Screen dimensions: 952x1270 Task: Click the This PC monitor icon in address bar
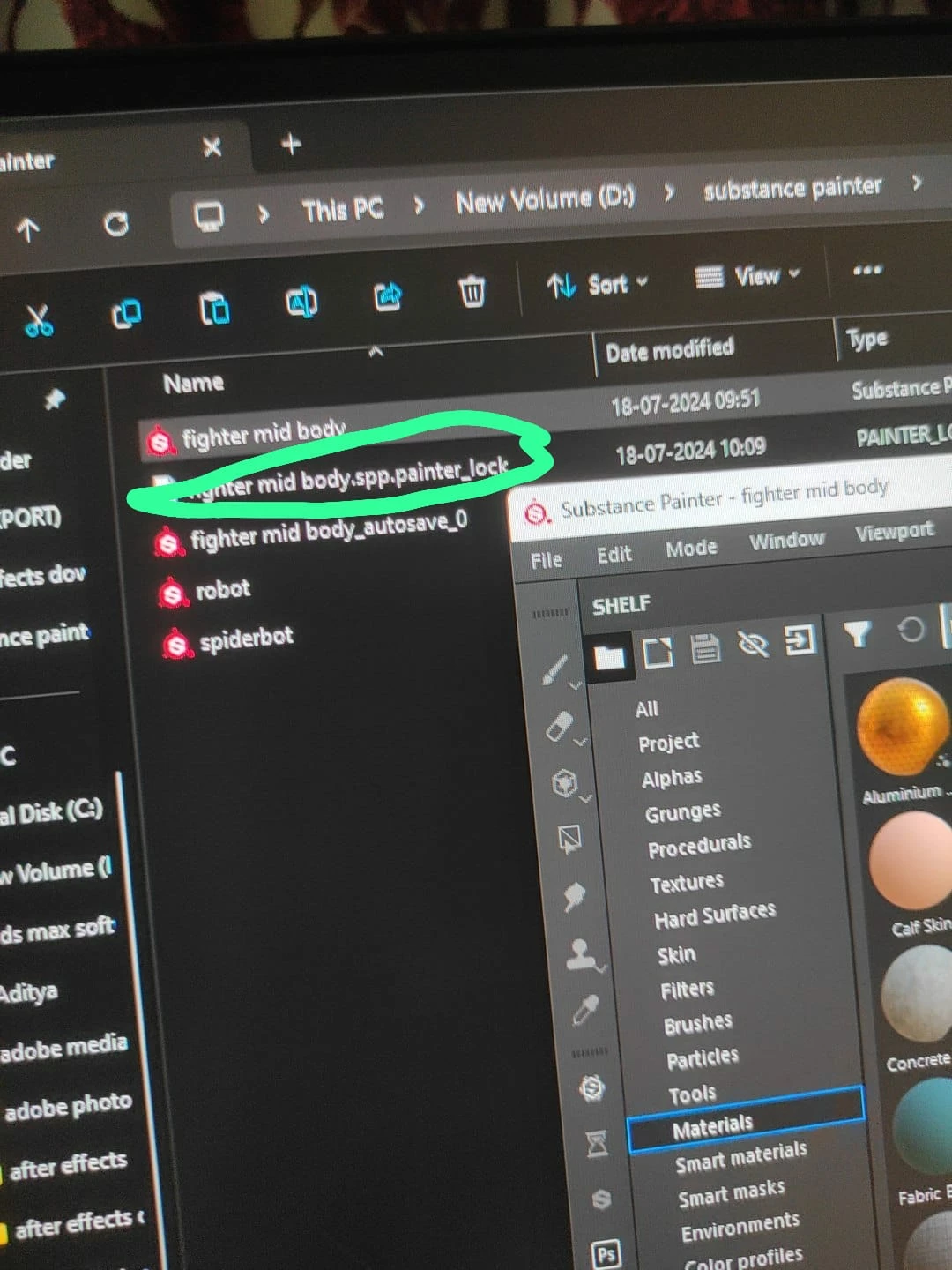tap(209, 216)
